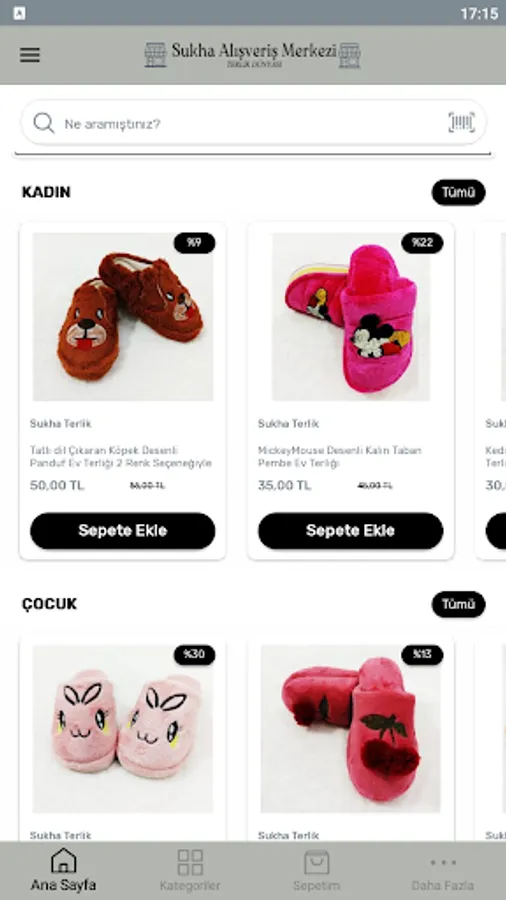Open cherry design slipper image
The width and height of the screenshot is (506, 900).
click(351, 728)
